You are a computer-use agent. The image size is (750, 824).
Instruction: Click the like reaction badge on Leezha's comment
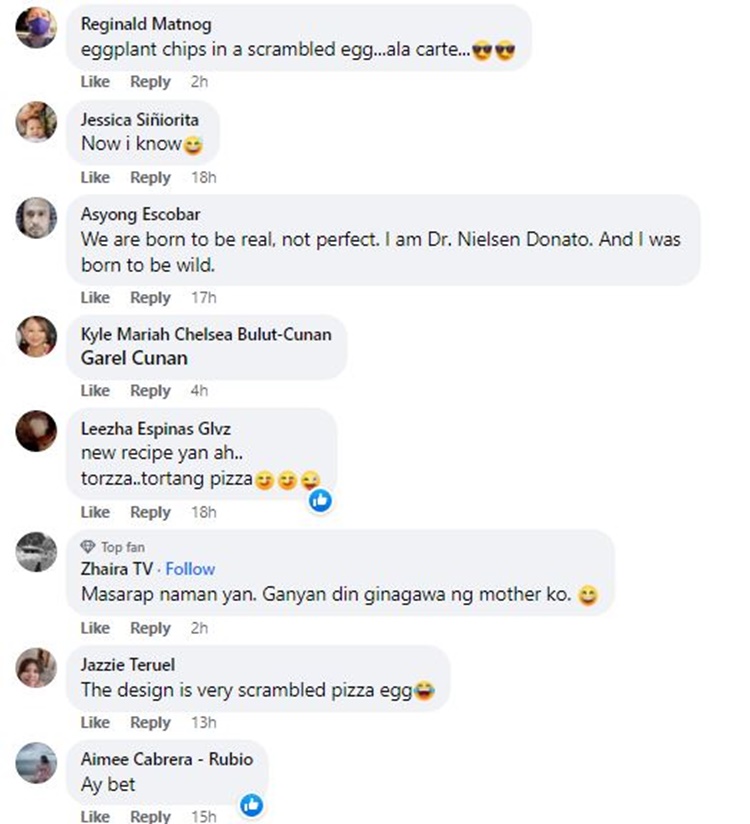[320, 499]
